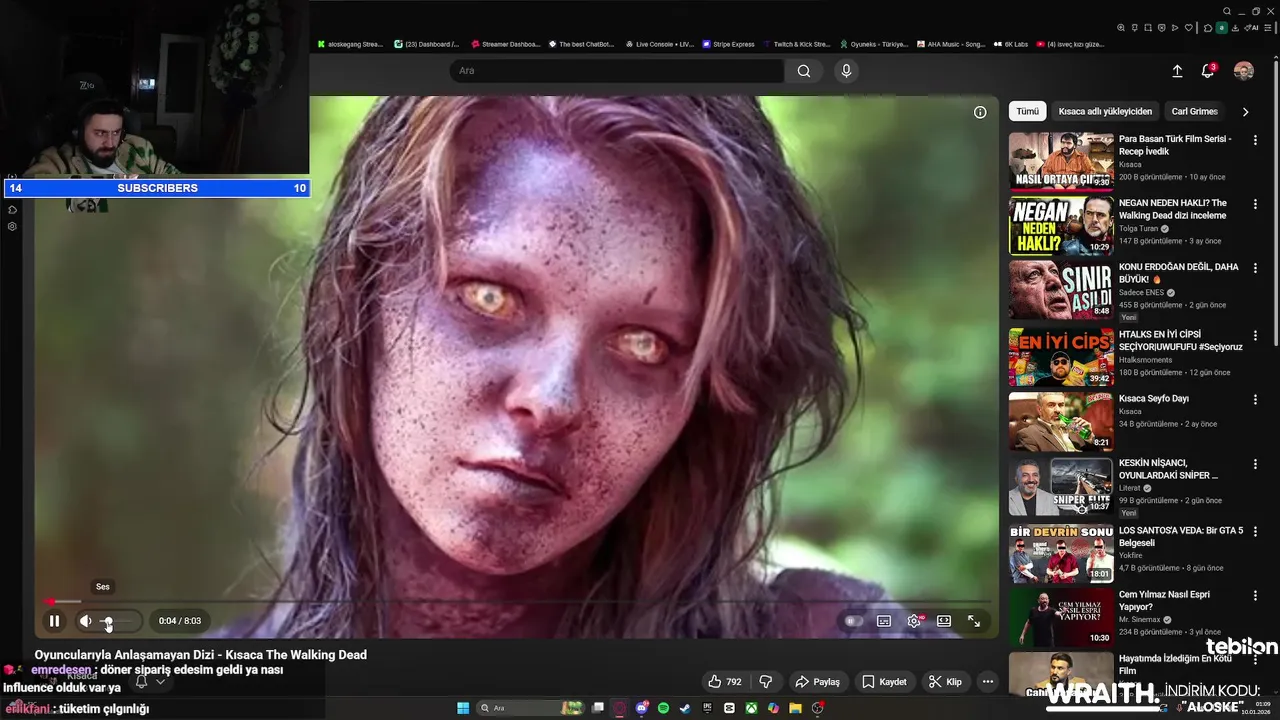Image resolution: width=1280 pixels, height=720 pixels.
Task: Open the three-dot menu beside Klip
Action: pyautogui.click(x=988, y=682)
